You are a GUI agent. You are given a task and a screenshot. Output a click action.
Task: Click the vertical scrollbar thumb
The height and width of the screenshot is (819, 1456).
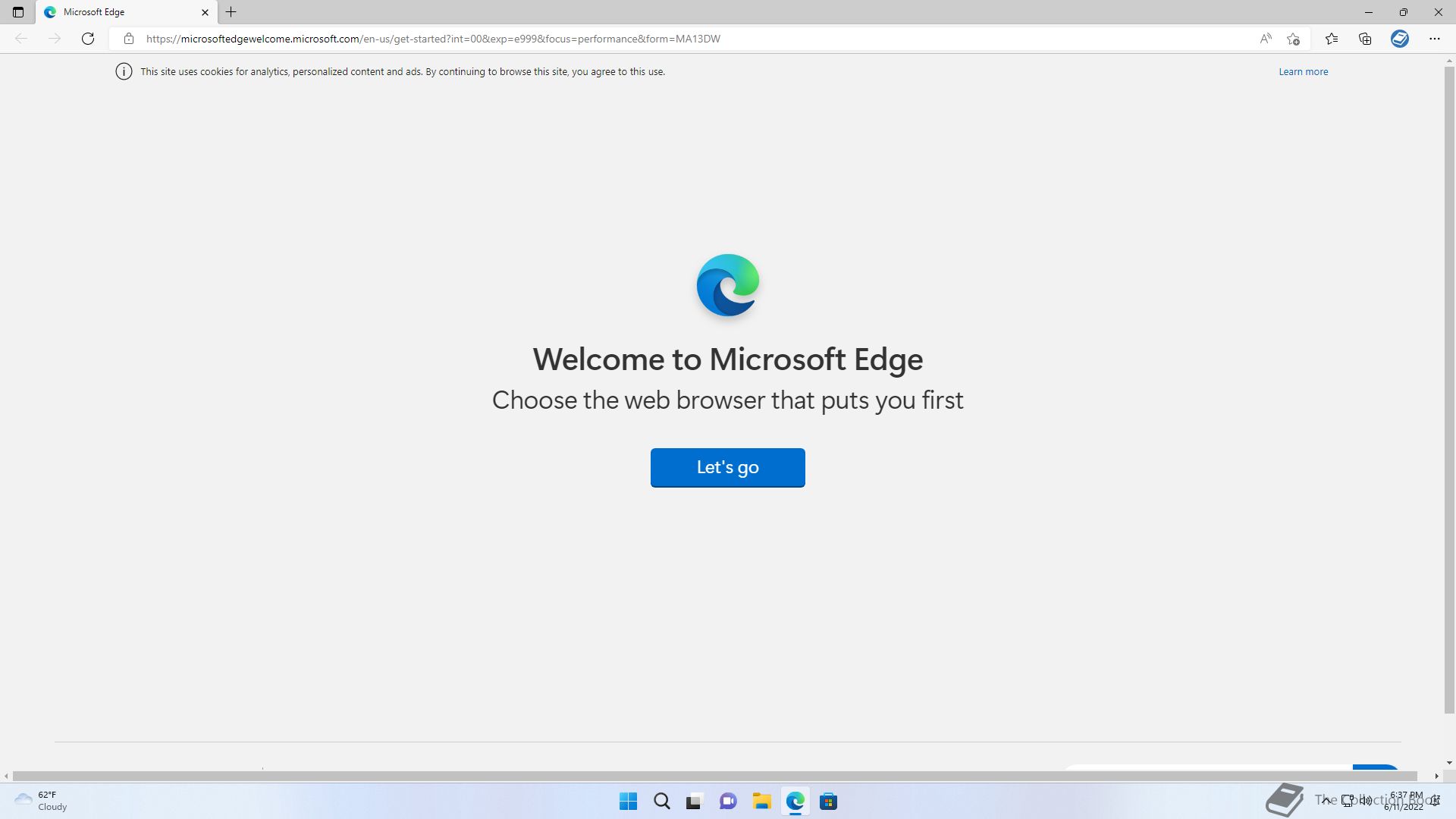[x=1449, y=388]
